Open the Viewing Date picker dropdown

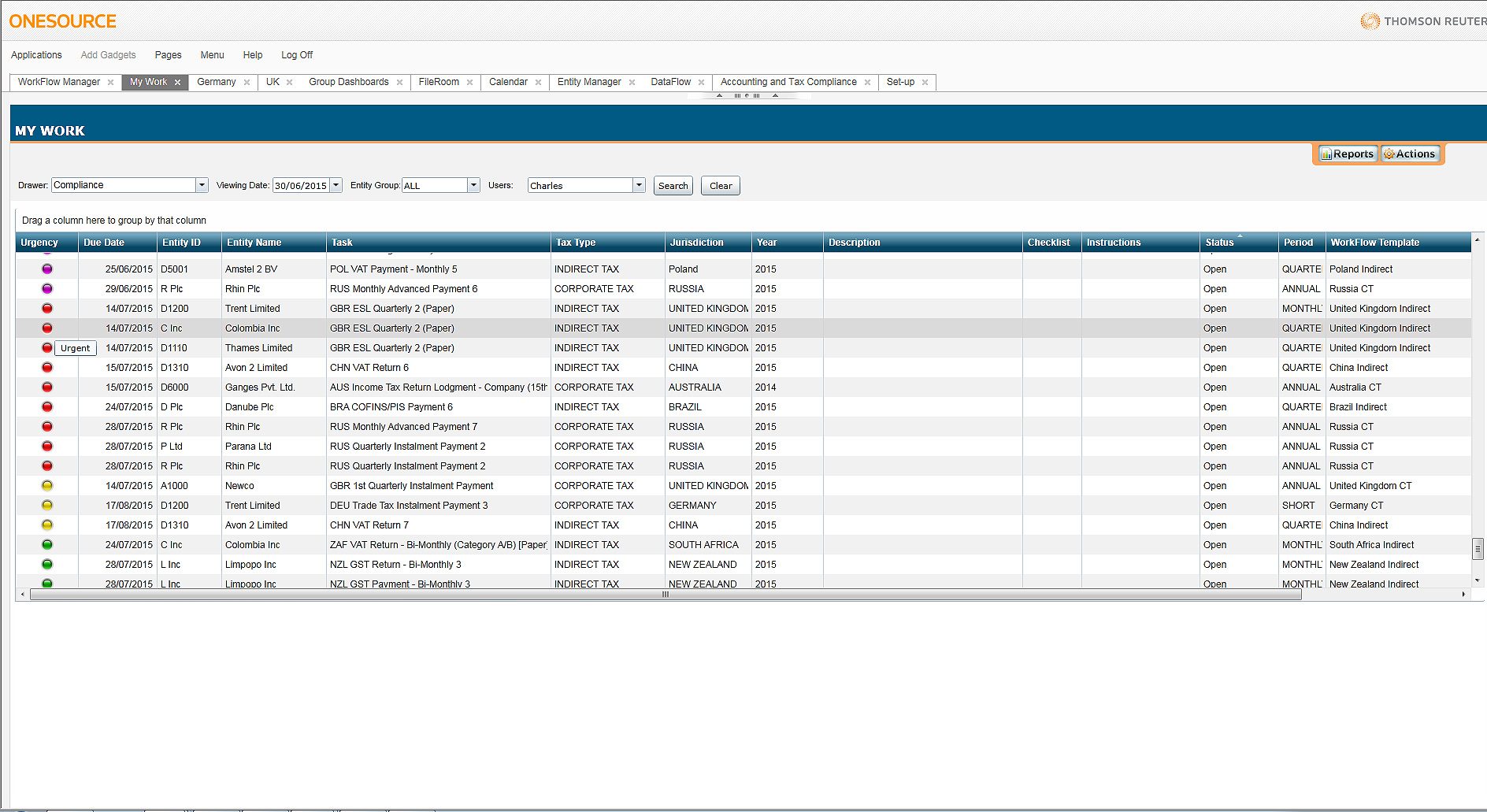click(x=336, y=185)
